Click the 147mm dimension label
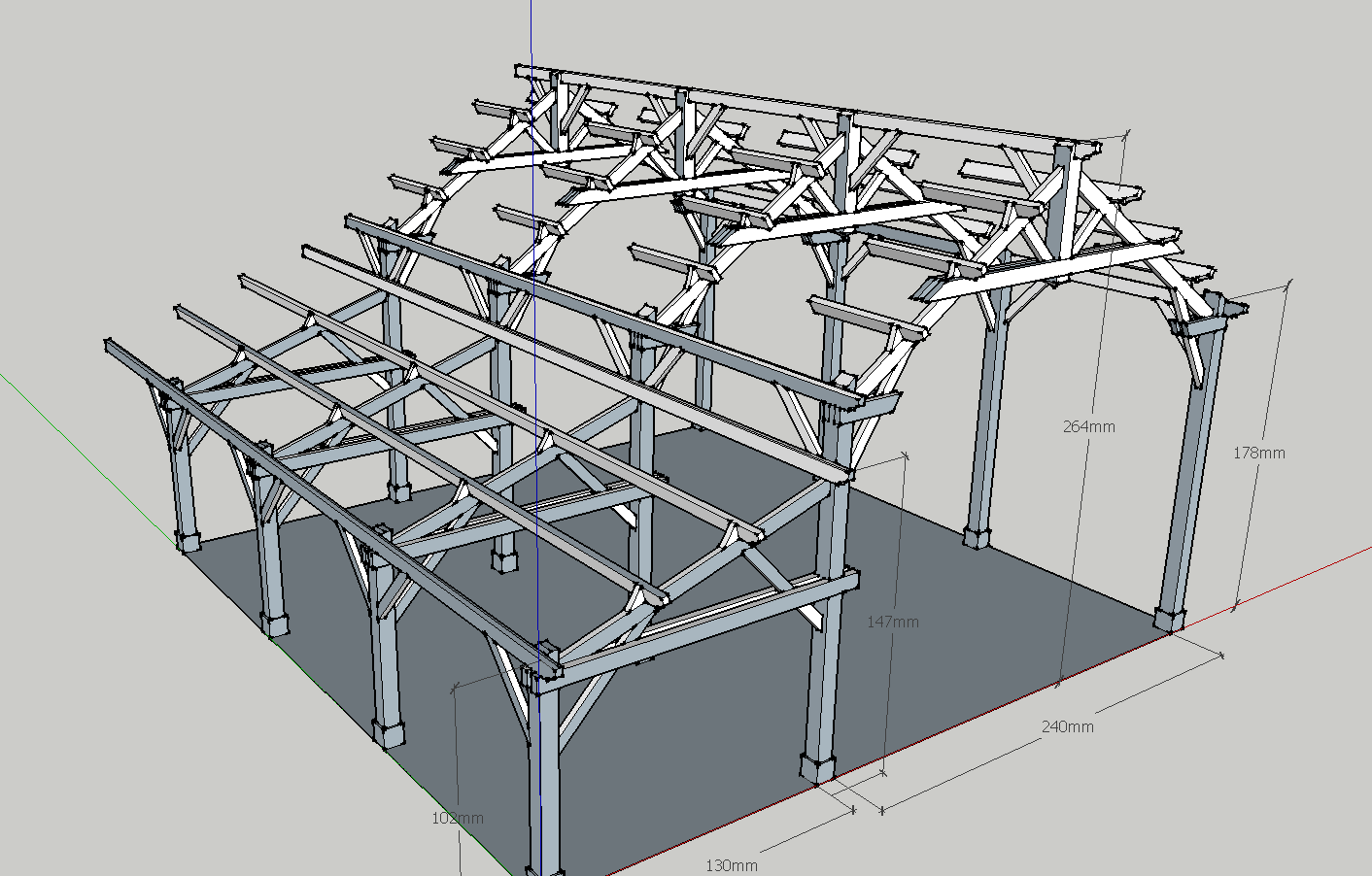Viewport: 1372px width, 876px height. coord(892,622)
